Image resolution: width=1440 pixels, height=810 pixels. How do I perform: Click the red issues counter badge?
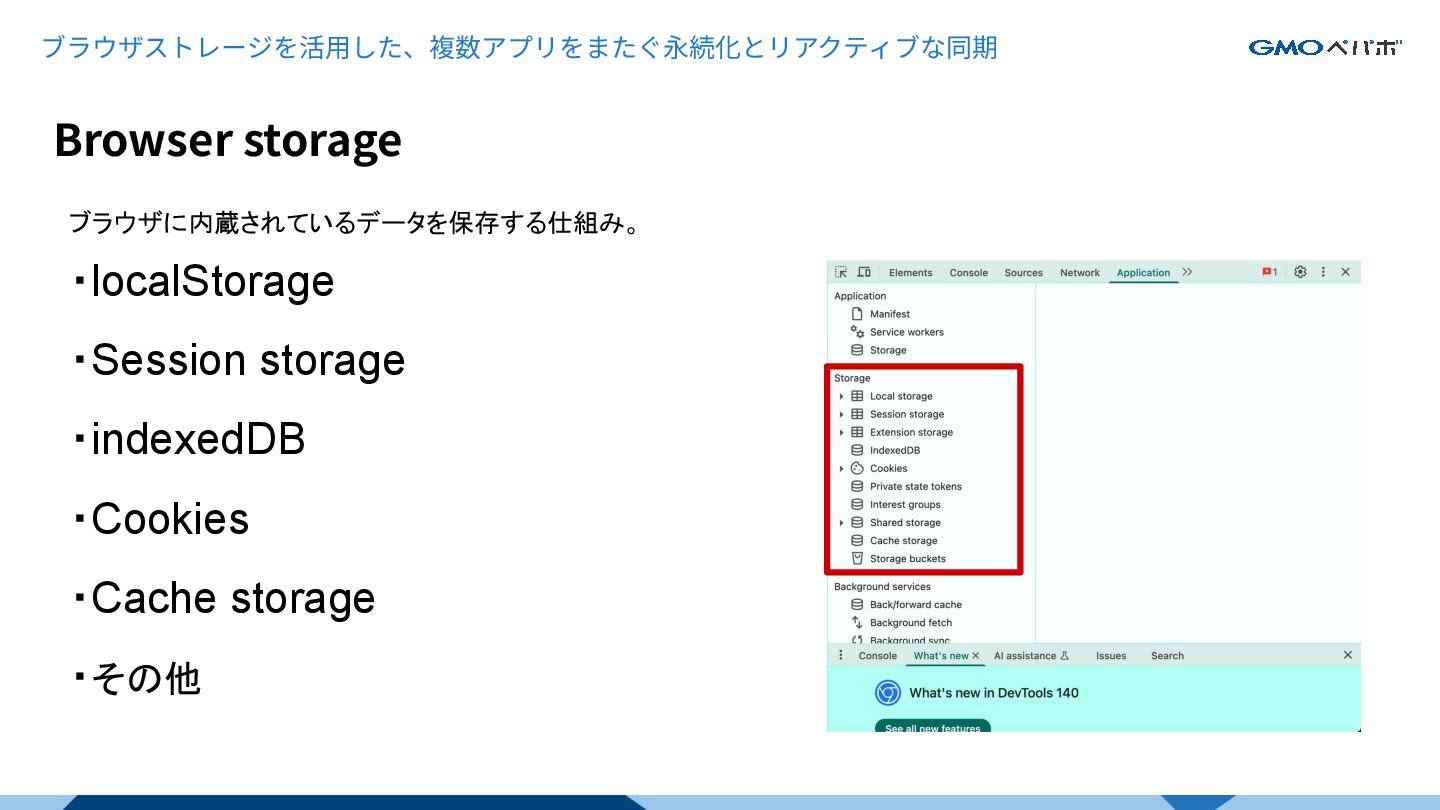(1269, 272)
